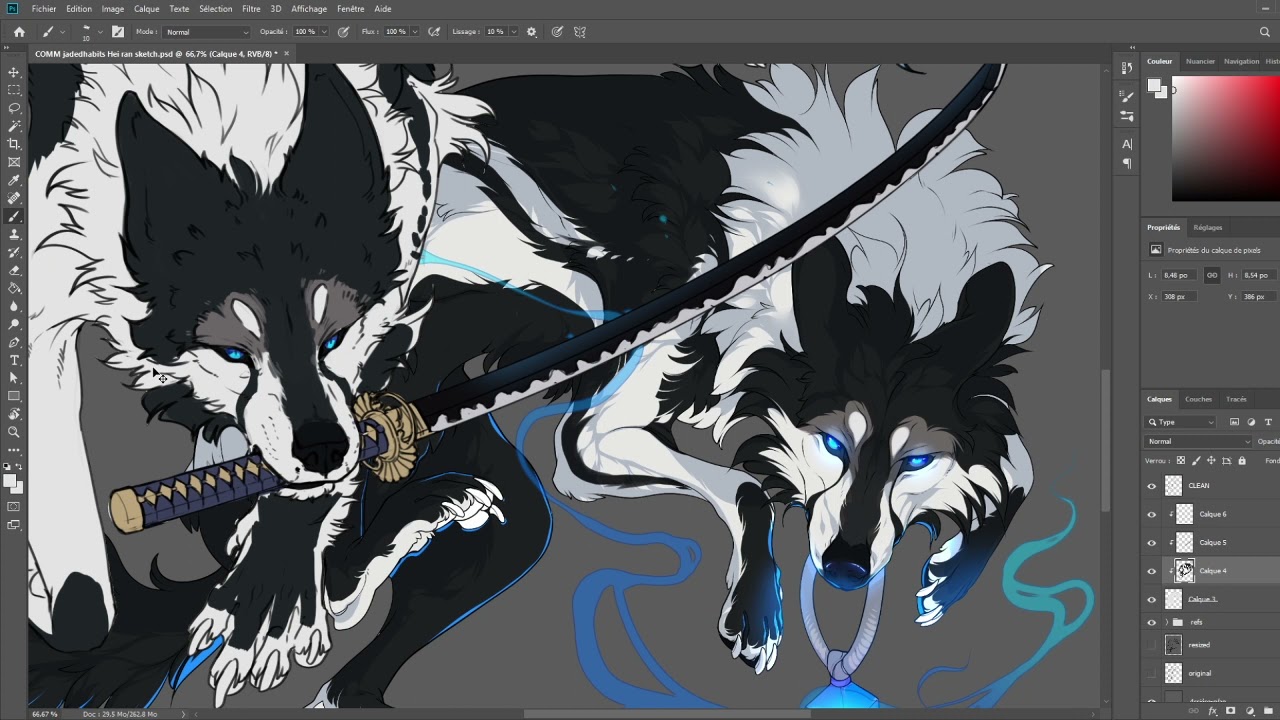
Task: Select the Hand tool
Action: (14, 414)
